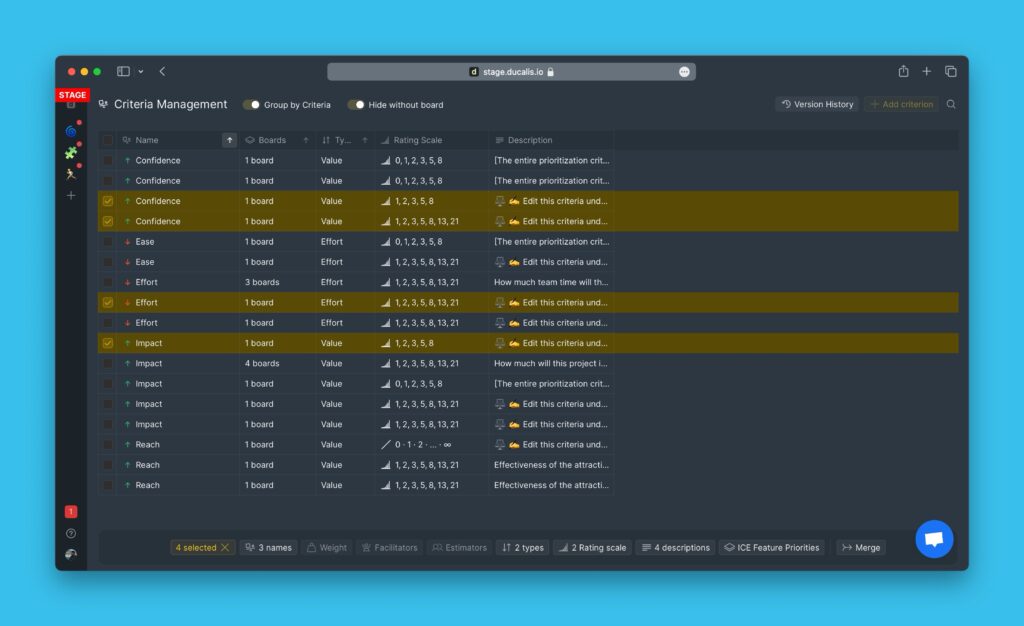Clear selection via 4 selected X

[225, 548]
